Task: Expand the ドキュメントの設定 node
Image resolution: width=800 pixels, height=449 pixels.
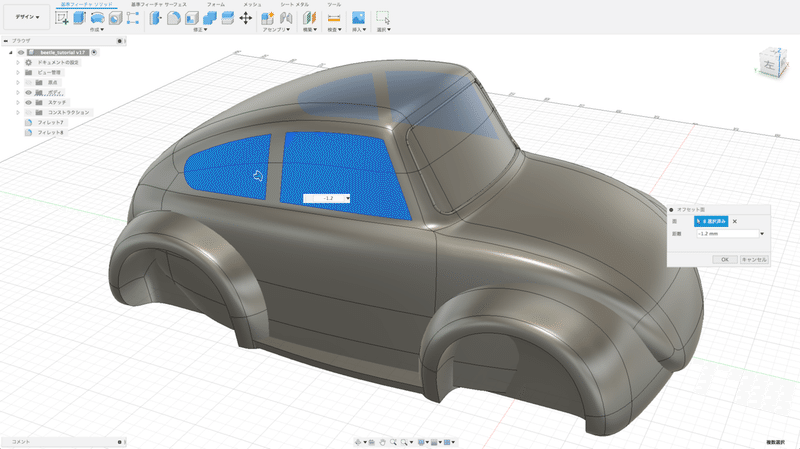Action: (18, 62)
